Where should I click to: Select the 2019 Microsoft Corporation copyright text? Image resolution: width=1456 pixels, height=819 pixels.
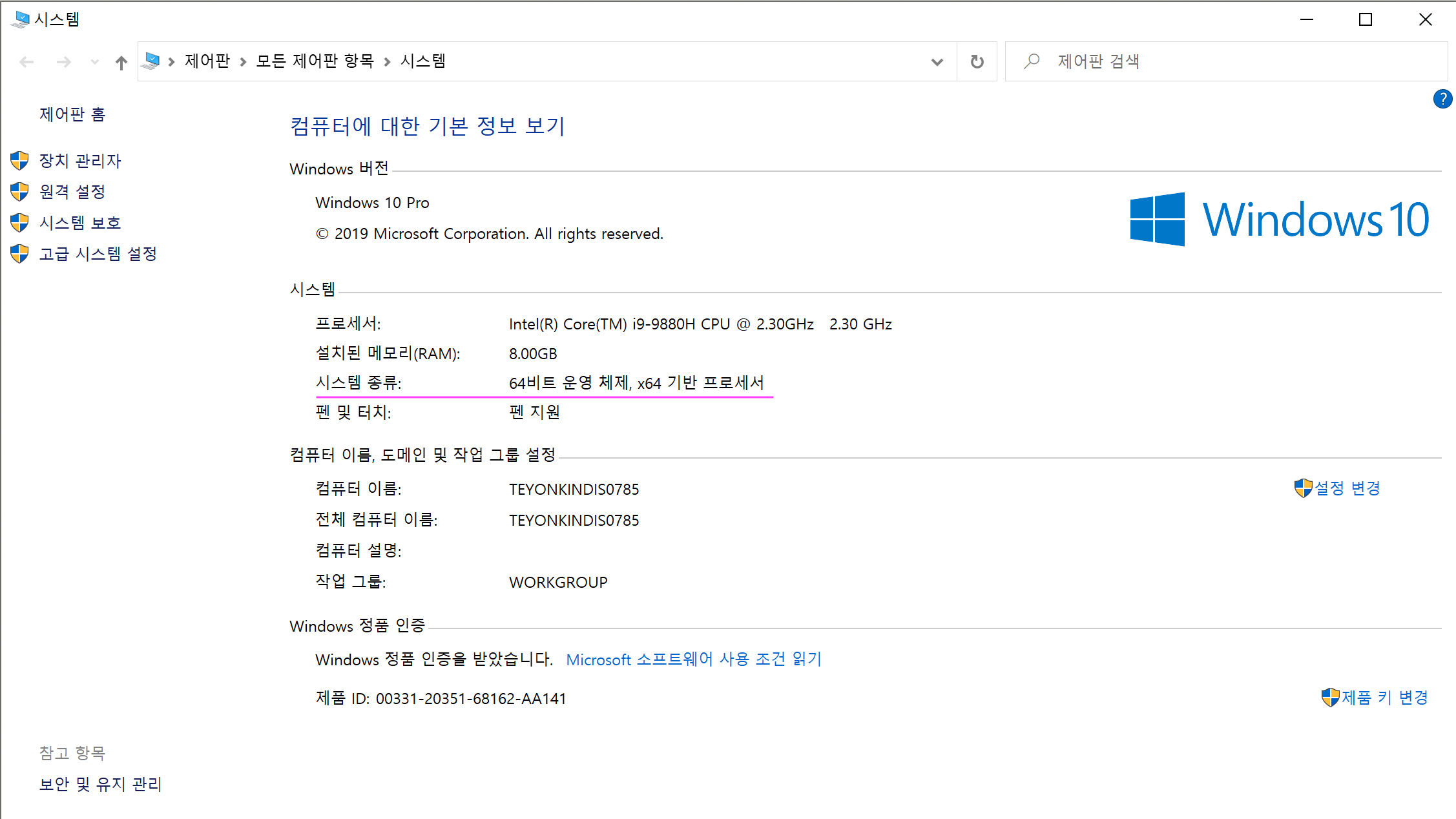click(490, 234)
